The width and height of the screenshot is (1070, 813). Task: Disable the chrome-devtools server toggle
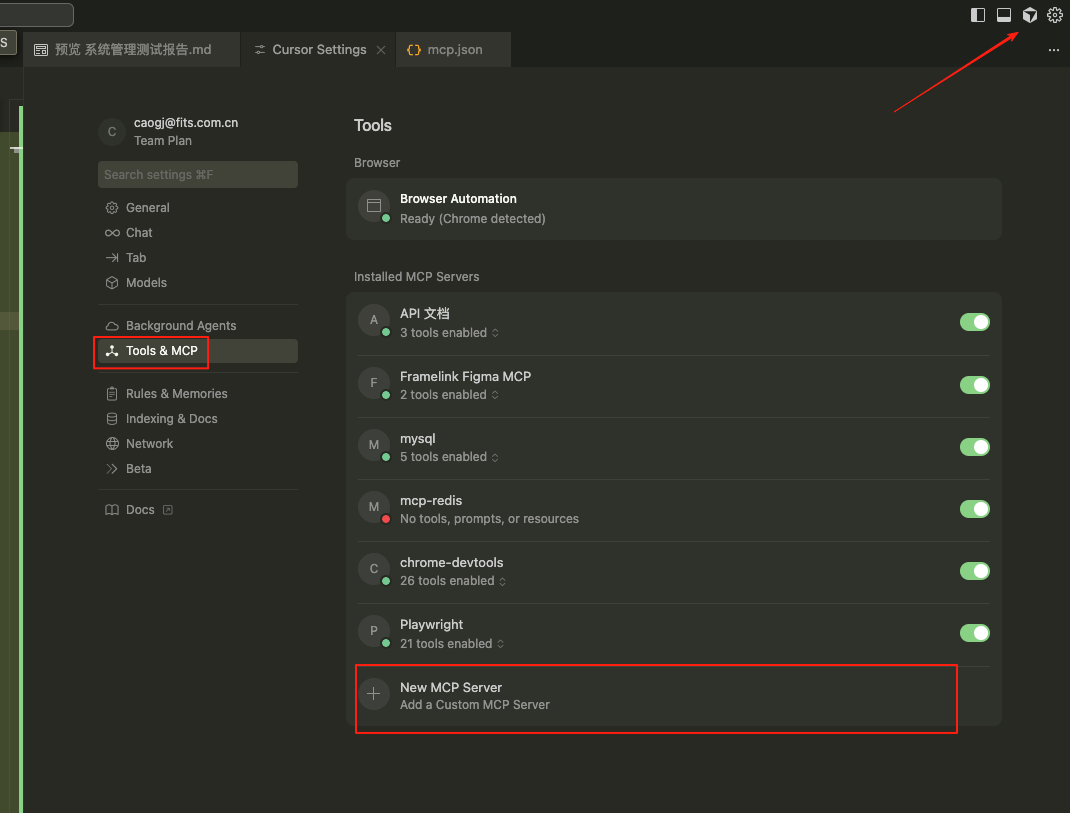pos(974,571)
